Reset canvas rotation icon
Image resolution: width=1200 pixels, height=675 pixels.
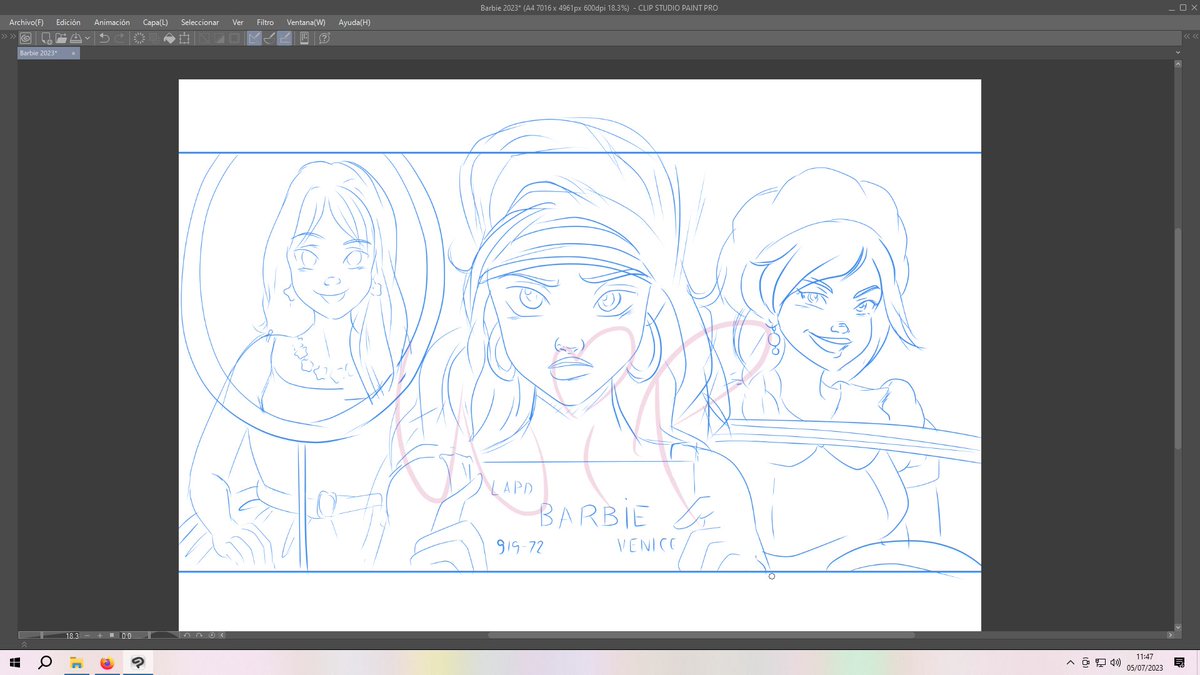[211, 635]
